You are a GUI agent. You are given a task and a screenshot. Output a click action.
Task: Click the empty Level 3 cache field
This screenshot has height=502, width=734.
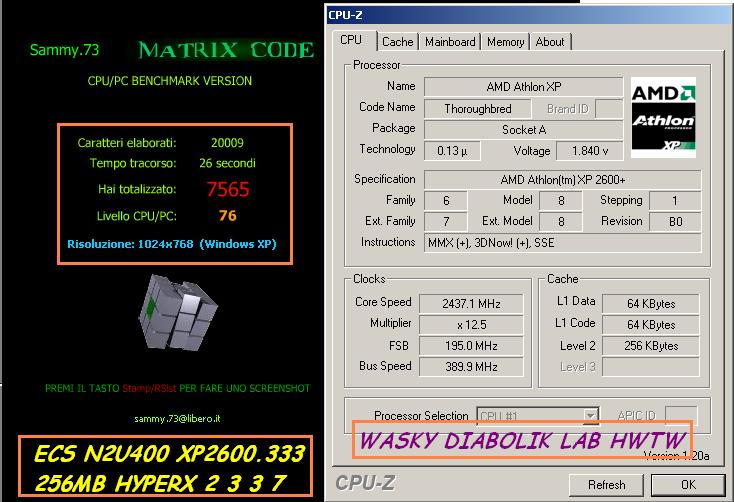coord(651,367)
